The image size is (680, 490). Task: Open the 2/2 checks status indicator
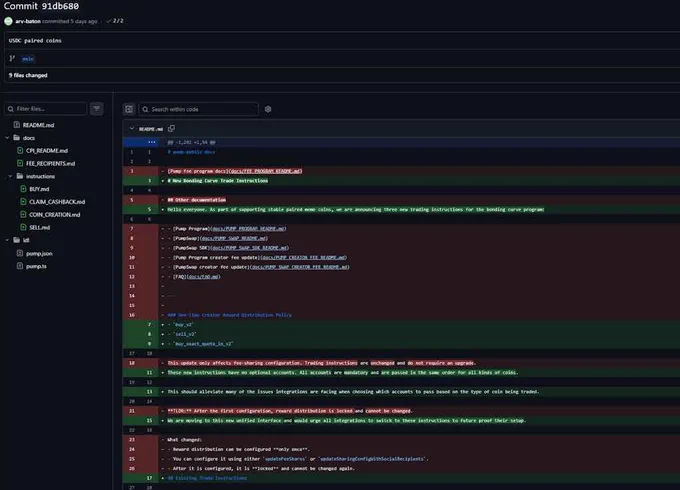point(115,21)
